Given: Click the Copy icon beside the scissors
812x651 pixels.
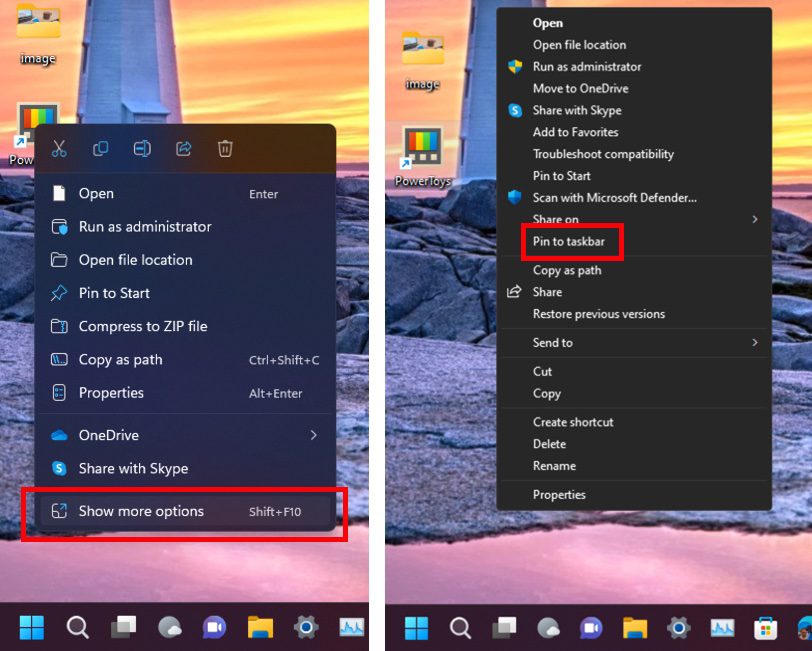Looking at the screenshot, I should [101, 149].
